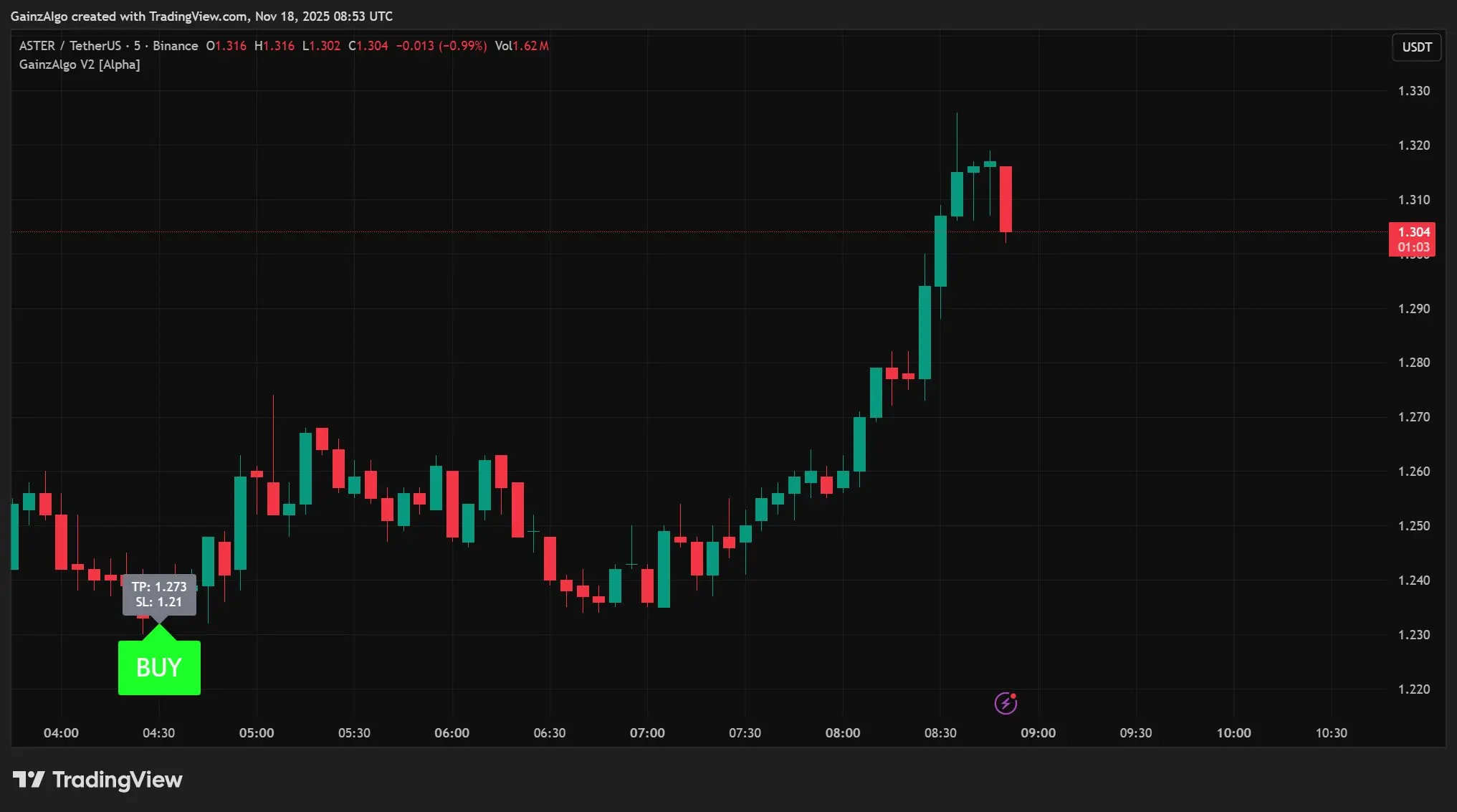
Task: Click the tall green candle peaking near 1.326
Action: [957, 194]
